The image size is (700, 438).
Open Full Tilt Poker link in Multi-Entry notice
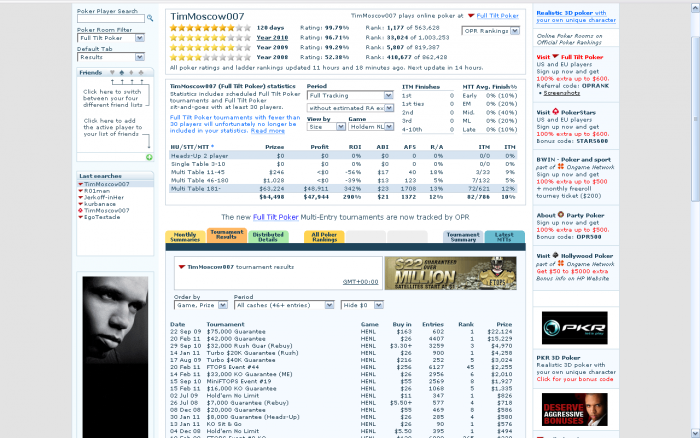pos(275,217)
